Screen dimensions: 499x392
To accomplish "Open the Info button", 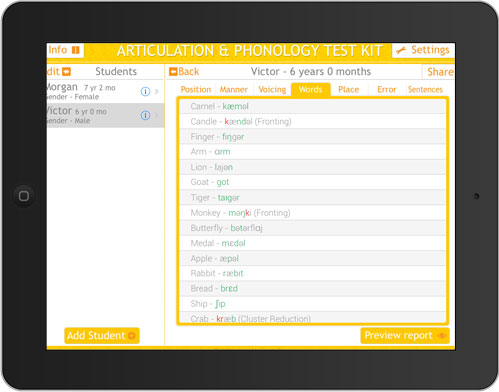I will click(x=65, y=50).
